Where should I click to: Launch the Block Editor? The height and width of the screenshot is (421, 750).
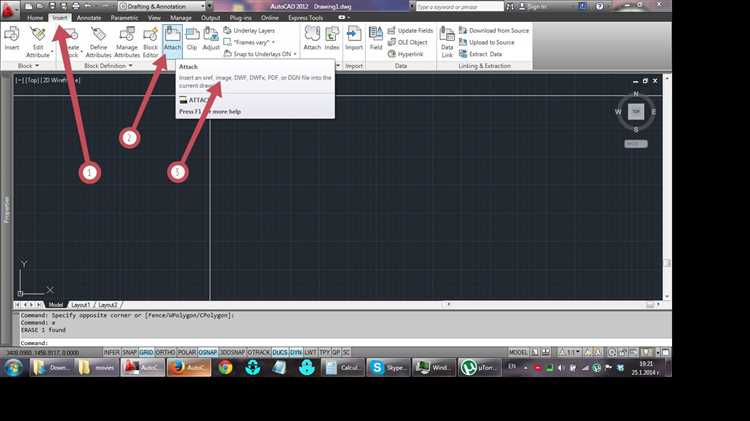(x=150, y=42)
